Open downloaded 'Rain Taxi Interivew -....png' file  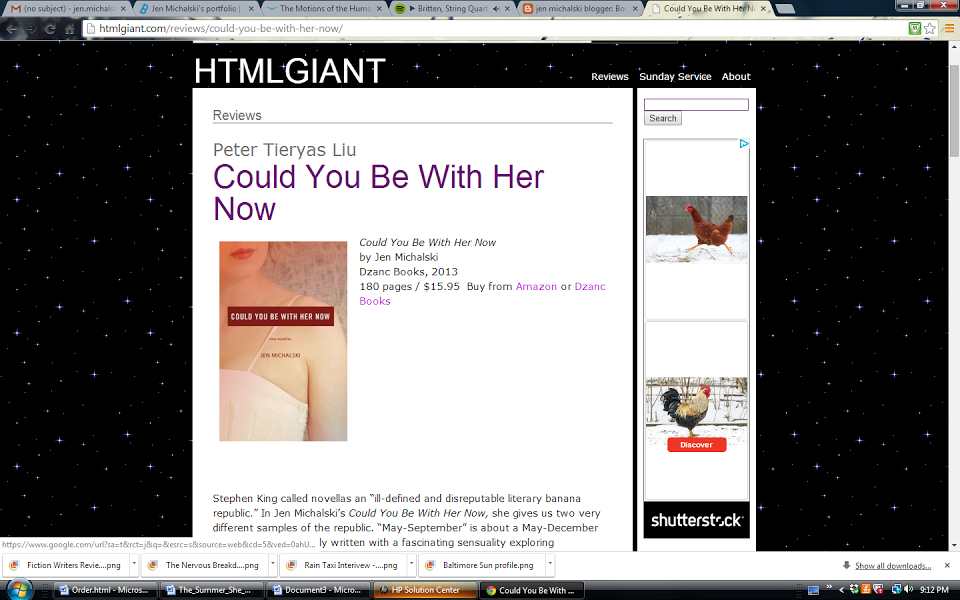pyautogui.click(x=343, y=565)
